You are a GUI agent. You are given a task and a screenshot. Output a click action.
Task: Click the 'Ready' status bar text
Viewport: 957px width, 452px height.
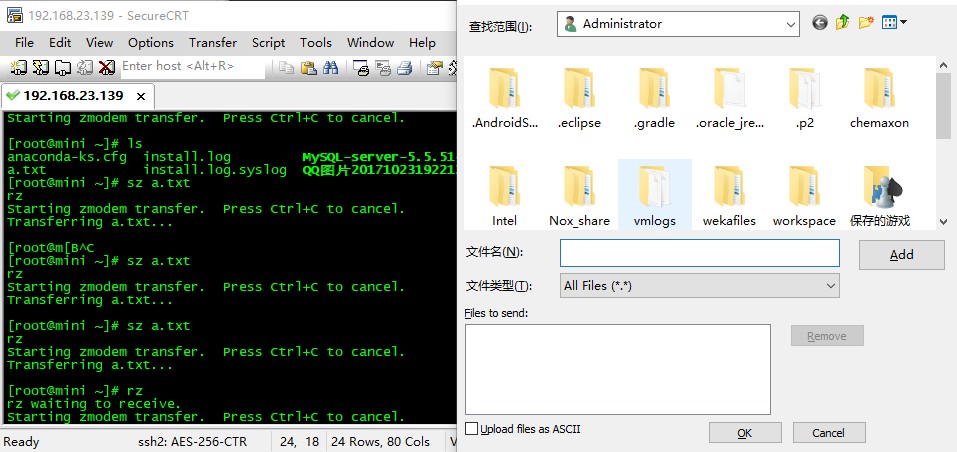click(x=21, y=442)
